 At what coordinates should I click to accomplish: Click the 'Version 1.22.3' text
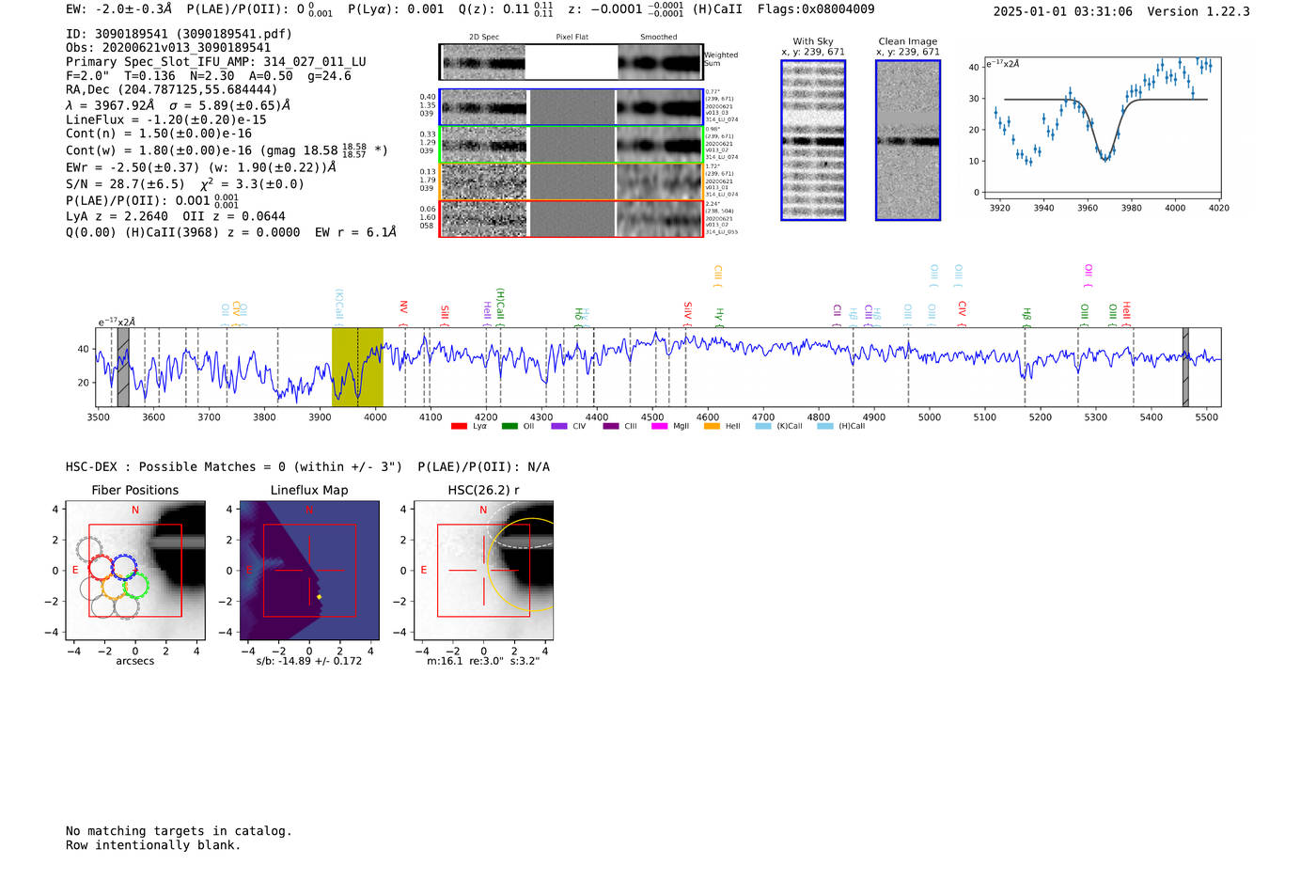1198,12
